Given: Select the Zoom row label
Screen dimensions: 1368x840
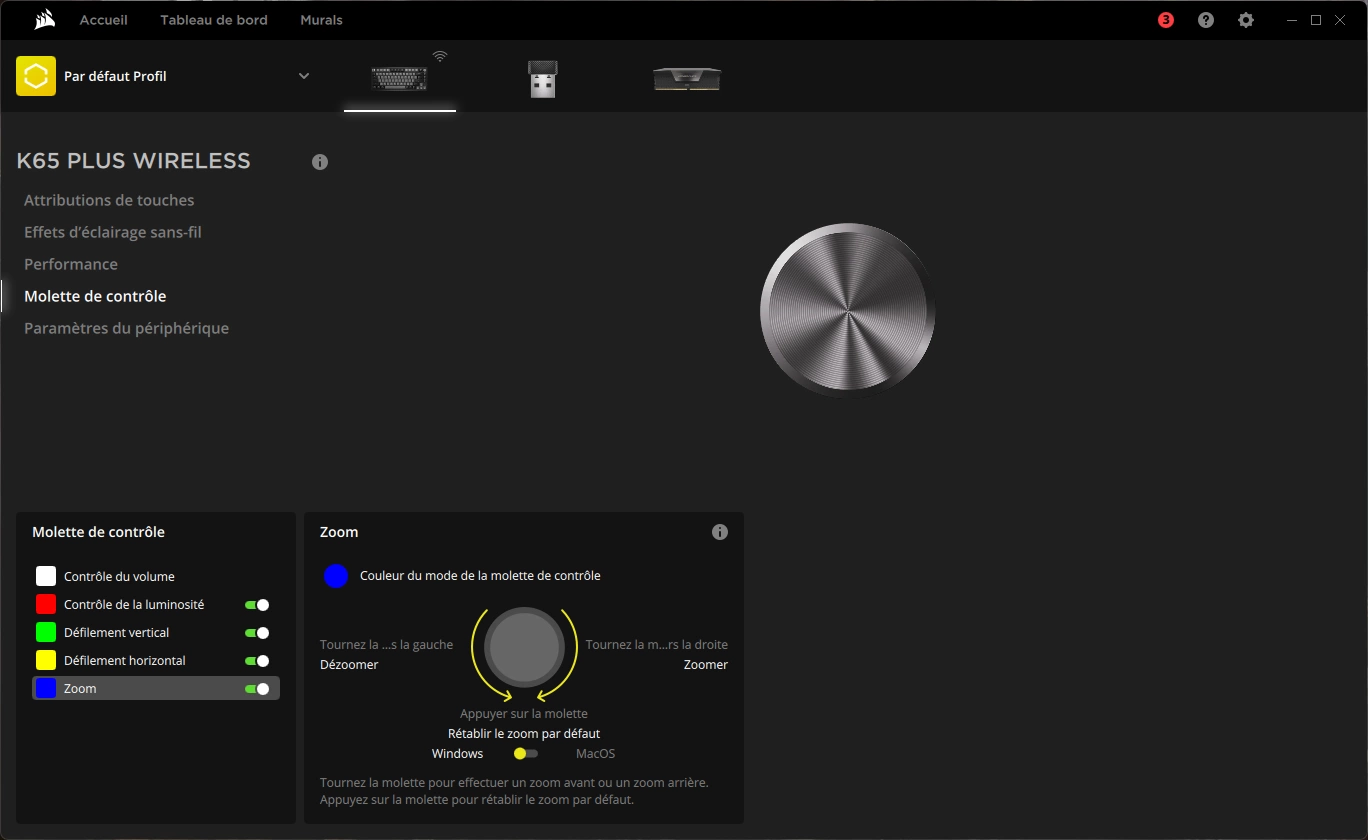Looking at the screenshot, I should coord(80,689).
